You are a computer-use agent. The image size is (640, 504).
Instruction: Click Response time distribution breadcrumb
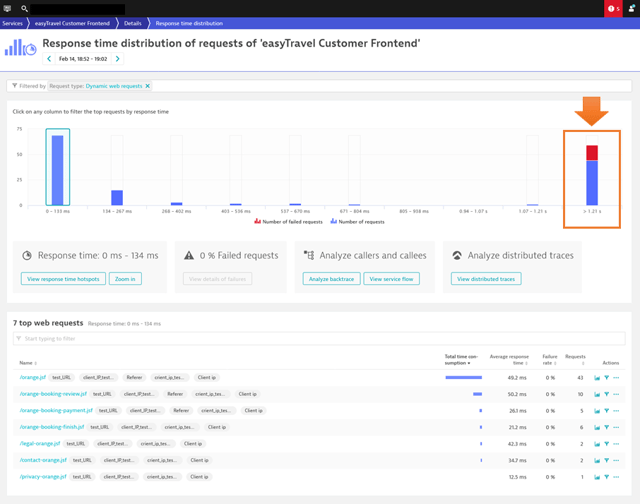[x=189, y=23]
